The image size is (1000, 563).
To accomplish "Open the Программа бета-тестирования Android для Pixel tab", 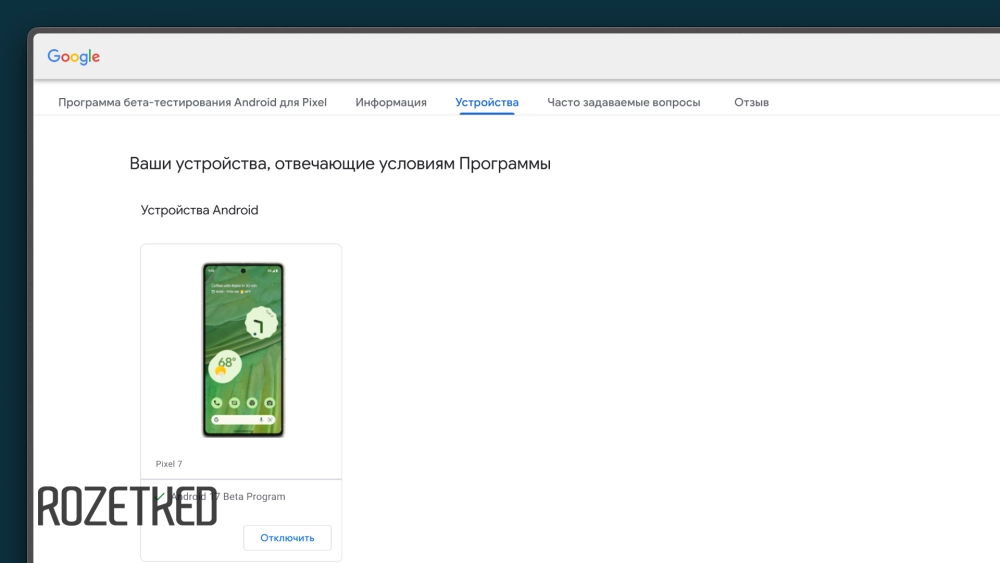I will (x=192, y=102).
